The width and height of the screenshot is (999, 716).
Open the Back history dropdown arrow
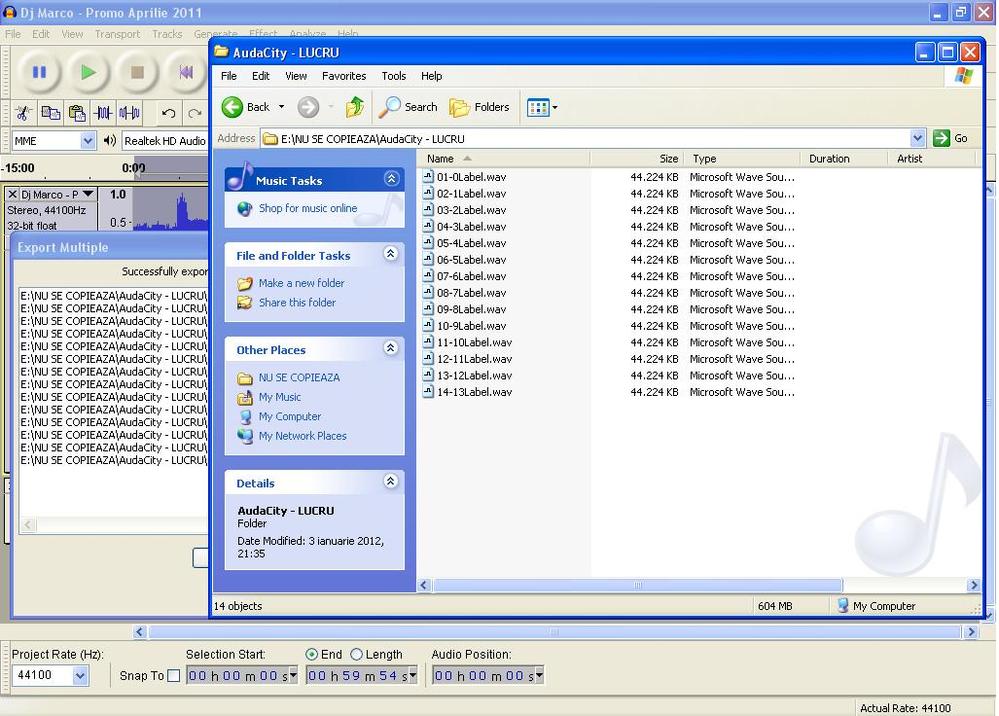[x=281, y=107]
